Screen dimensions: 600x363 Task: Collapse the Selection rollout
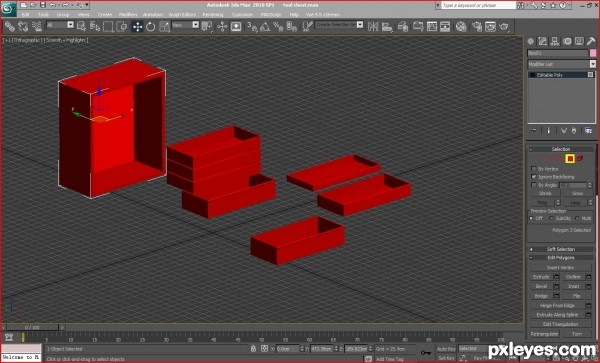click(x=561, y=149)
